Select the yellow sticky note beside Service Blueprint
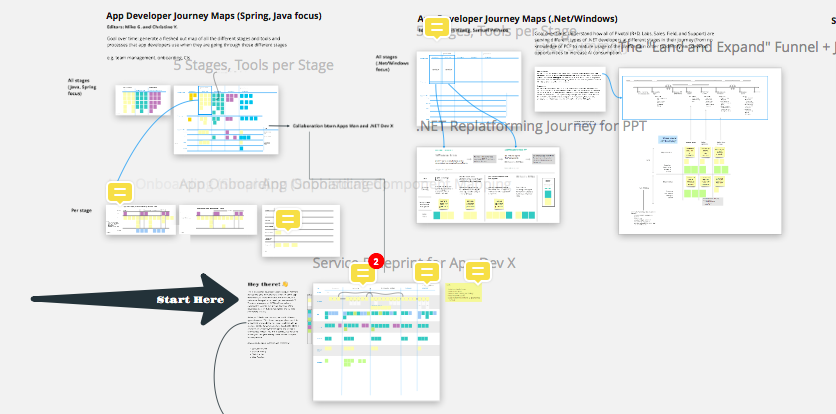The height and width of the screenshot is (414, 836). tap(464, 292)
